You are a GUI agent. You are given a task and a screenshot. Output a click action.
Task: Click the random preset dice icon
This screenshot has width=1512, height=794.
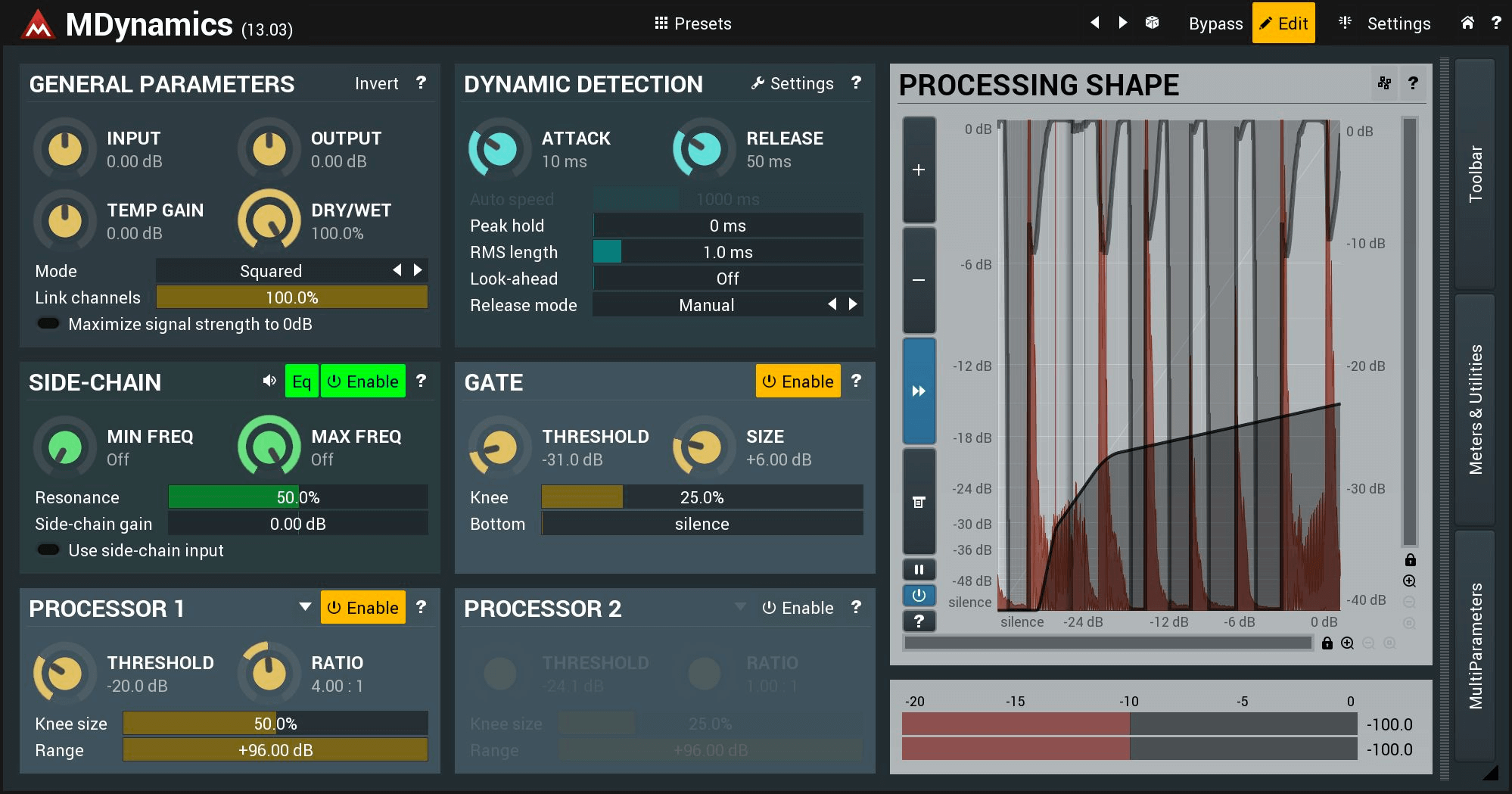click(1152, 23)
